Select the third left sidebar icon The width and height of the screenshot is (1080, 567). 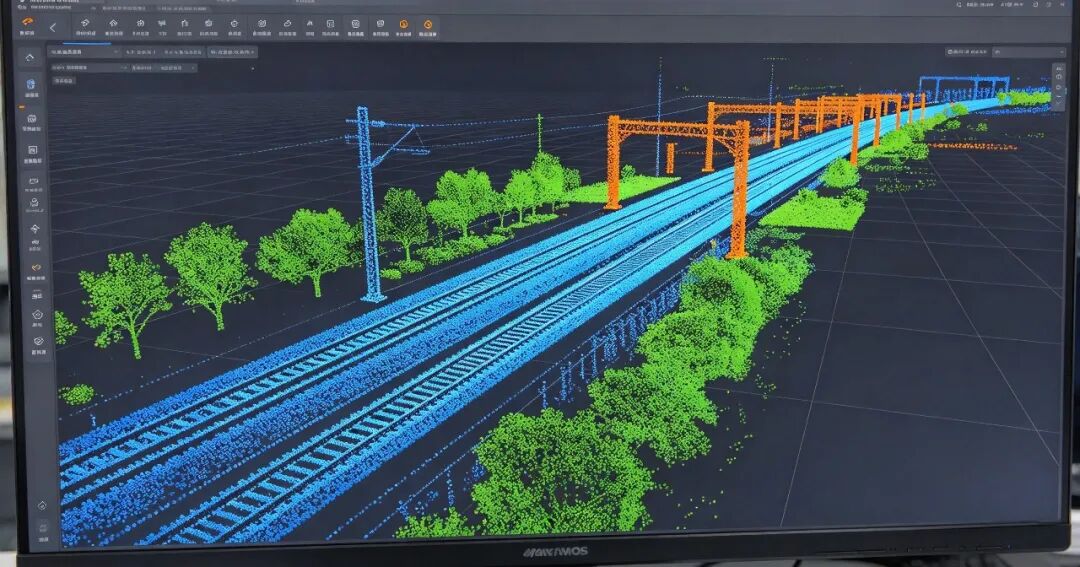coord(32,118)
